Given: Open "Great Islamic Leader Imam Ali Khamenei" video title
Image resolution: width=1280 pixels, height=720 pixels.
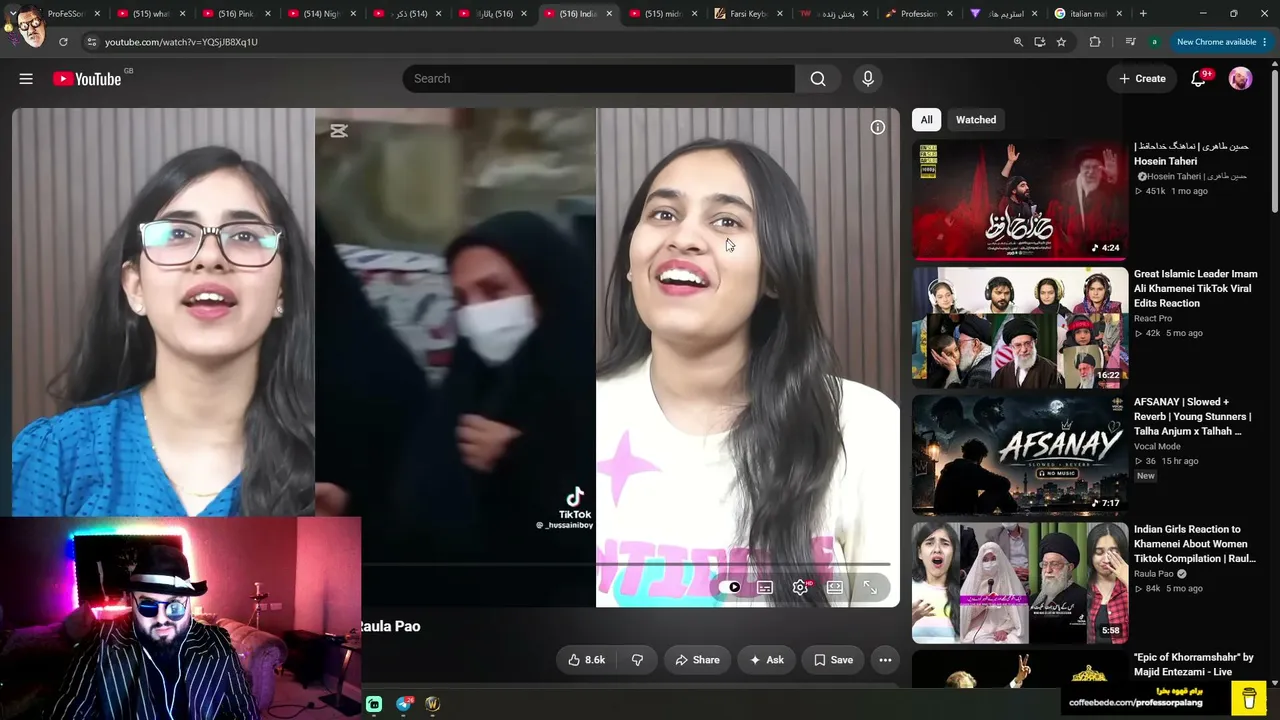Looking at the screenshot, I should [1196, 288].
